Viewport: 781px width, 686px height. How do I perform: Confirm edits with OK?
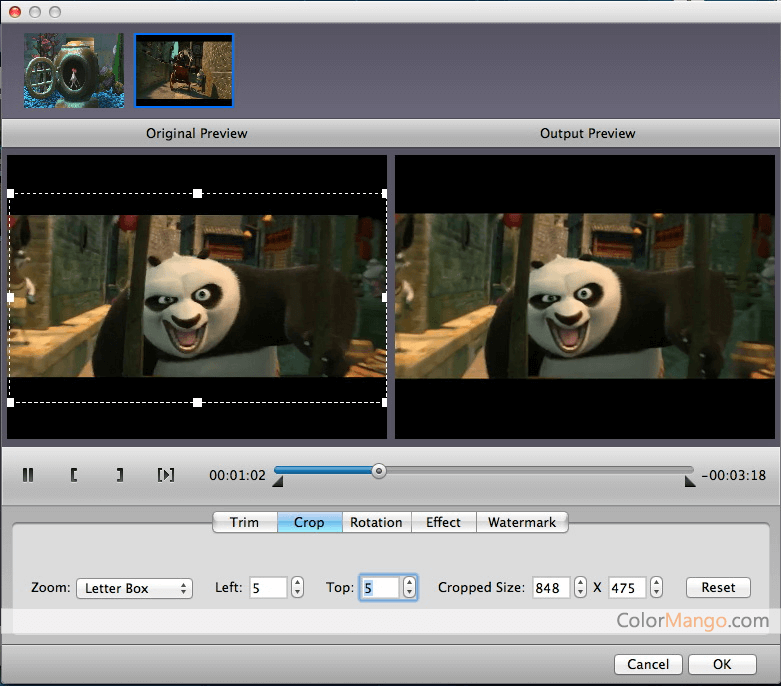(x=722, y=664)
